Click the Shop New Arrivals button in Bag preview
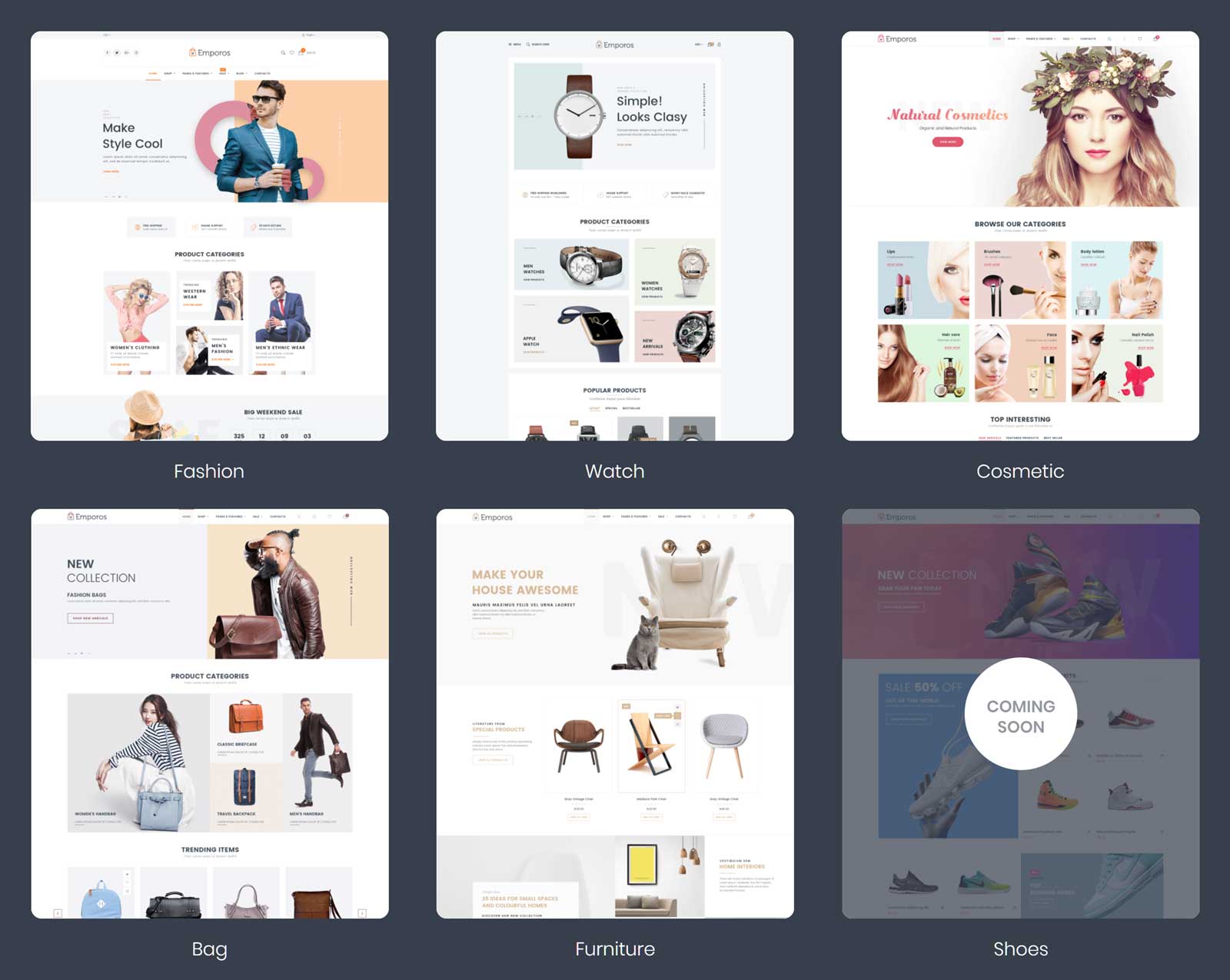Screen dimensions: 1230x980 click(90, 618)
